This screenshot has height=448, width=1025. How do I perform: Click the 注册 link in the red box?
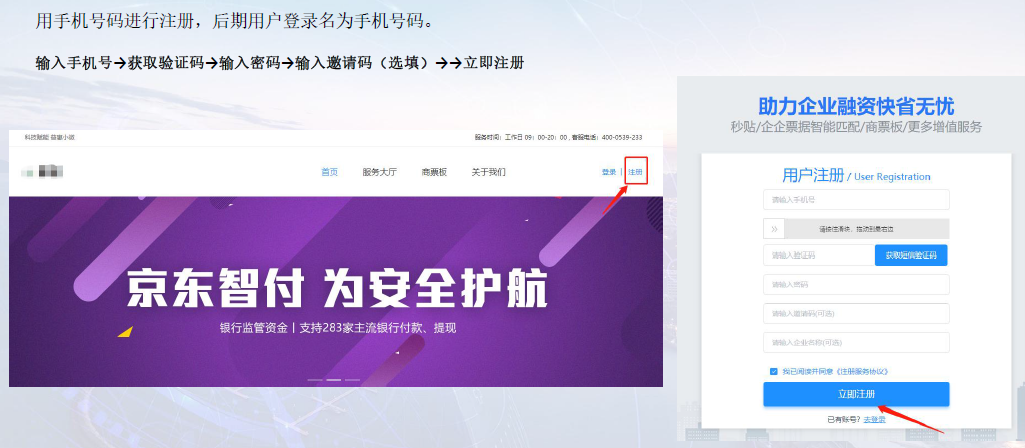[x=635, y=172]
